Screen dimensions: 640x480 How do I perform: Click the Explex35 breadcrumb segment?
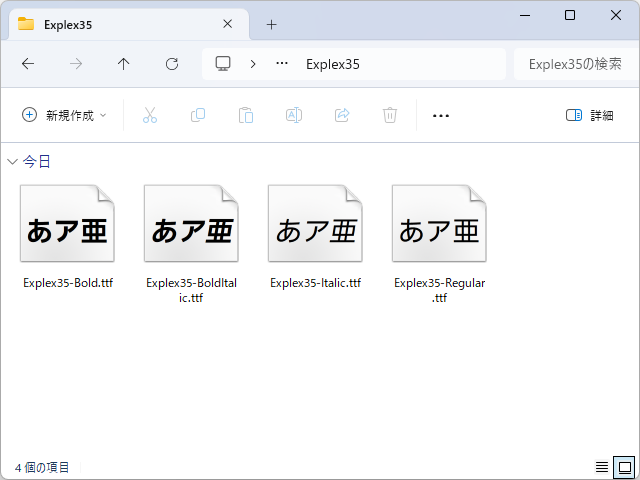(332, 64)
